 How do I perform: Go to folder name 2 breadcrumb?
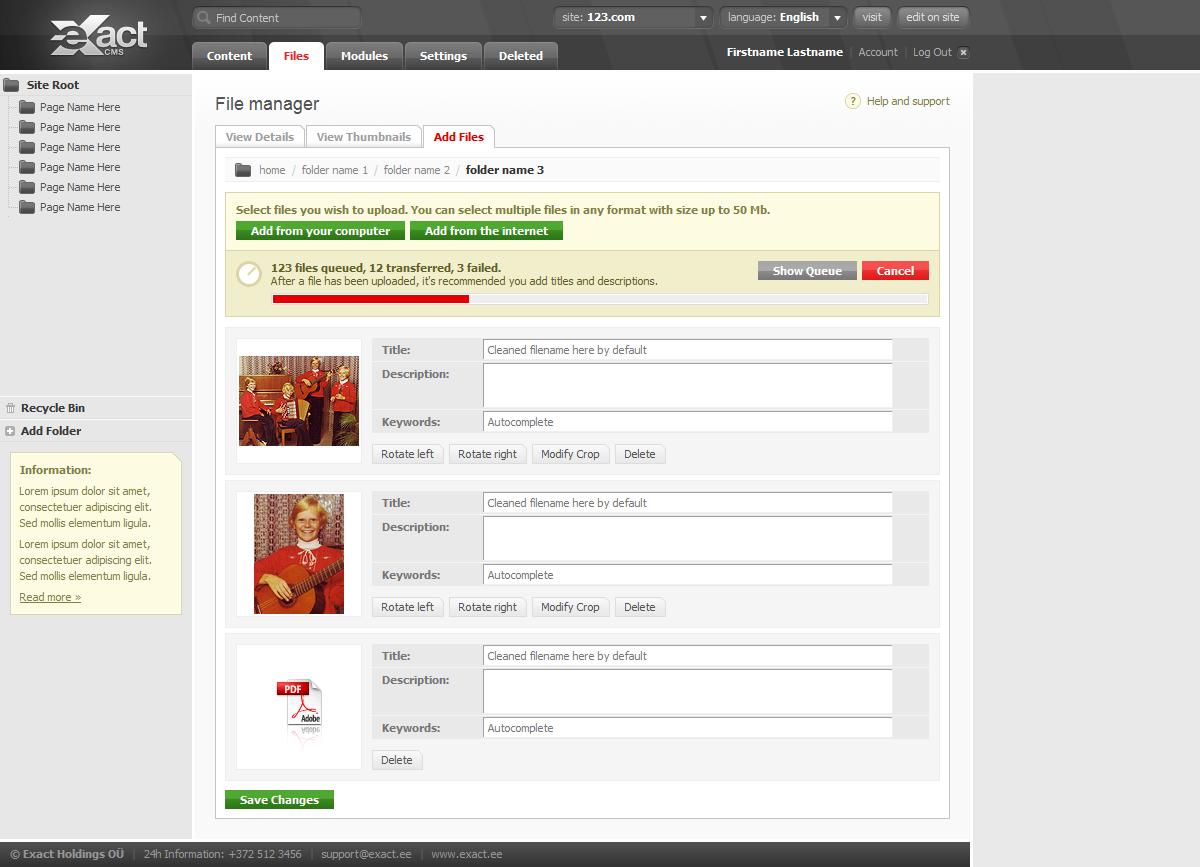coord(417,170)
